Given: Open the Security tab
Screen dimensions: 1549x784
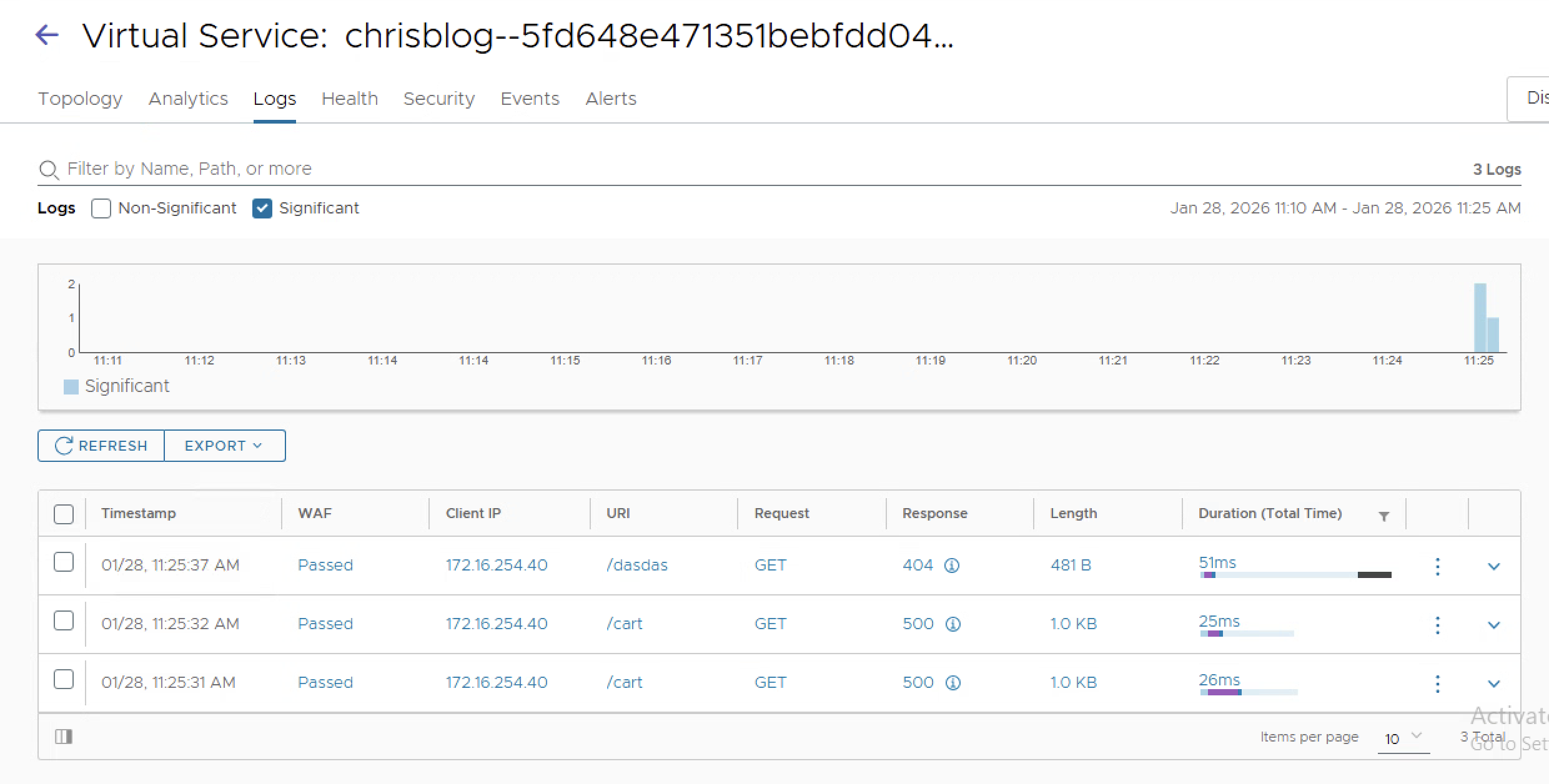Looking at the screenshot, I should pyautogui.click(x=439, y=99).
